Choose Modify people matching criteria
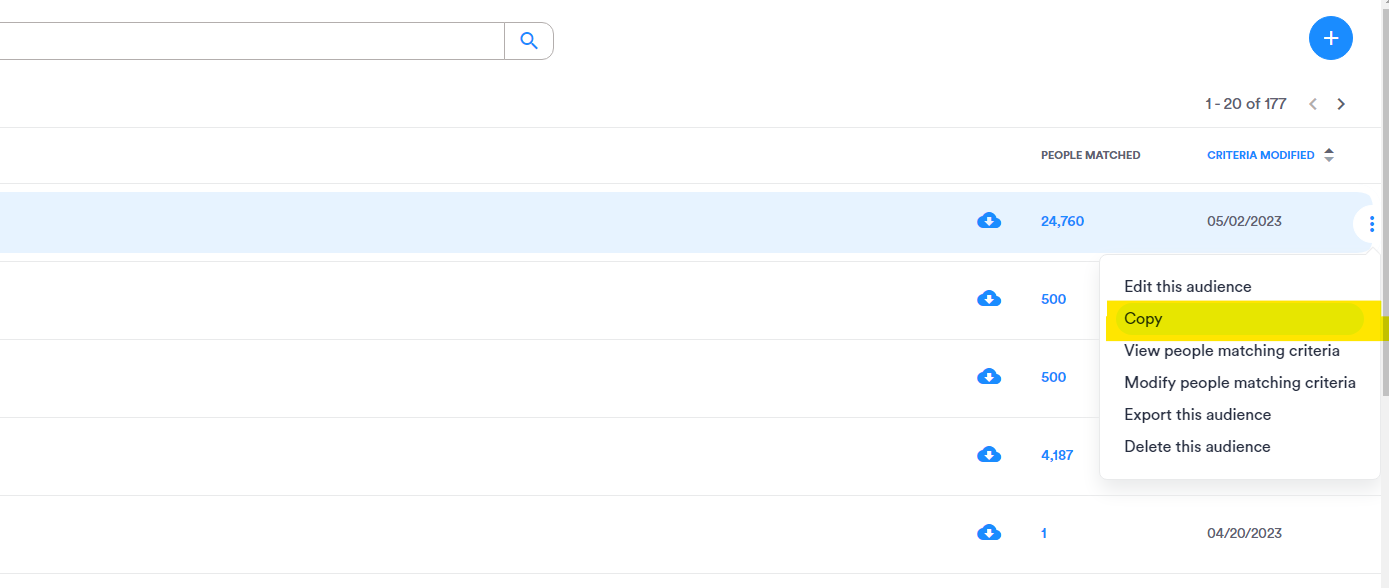 pyautogui.click(x=1239, y=383)
